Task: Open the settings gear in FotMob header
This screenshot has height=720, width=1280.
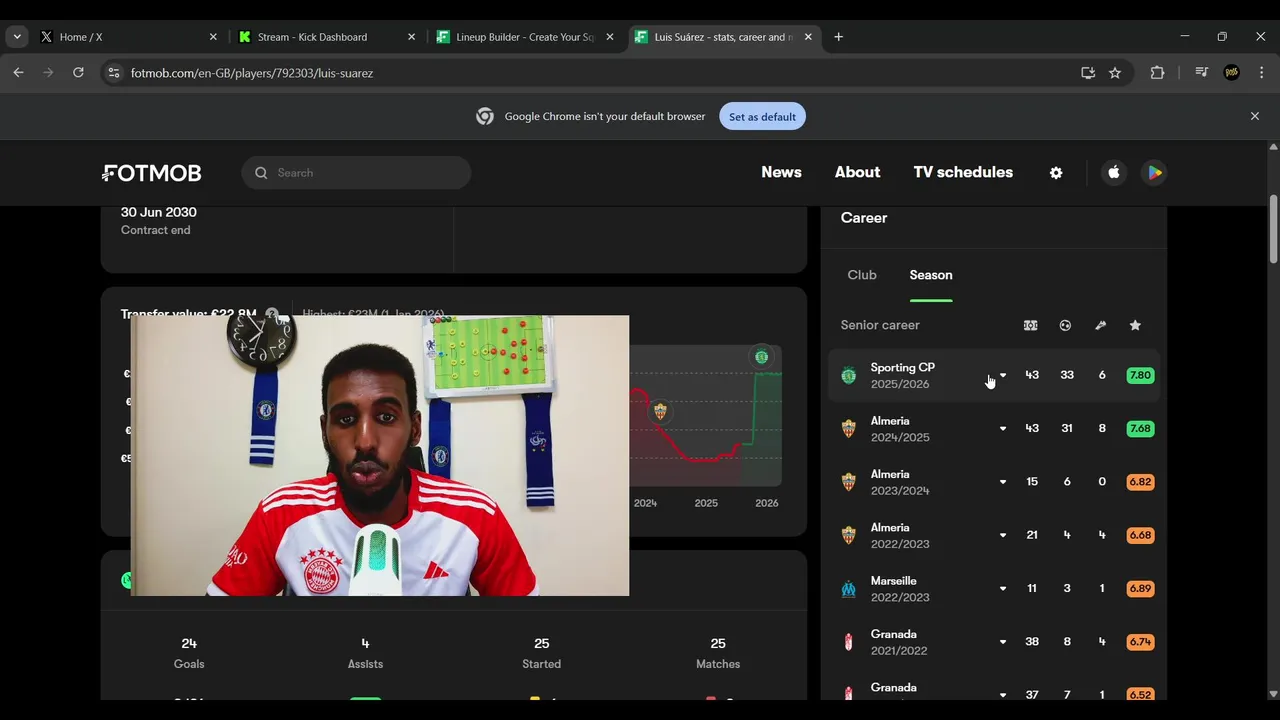Action: pyautogui.click(x=1056, y=173)
